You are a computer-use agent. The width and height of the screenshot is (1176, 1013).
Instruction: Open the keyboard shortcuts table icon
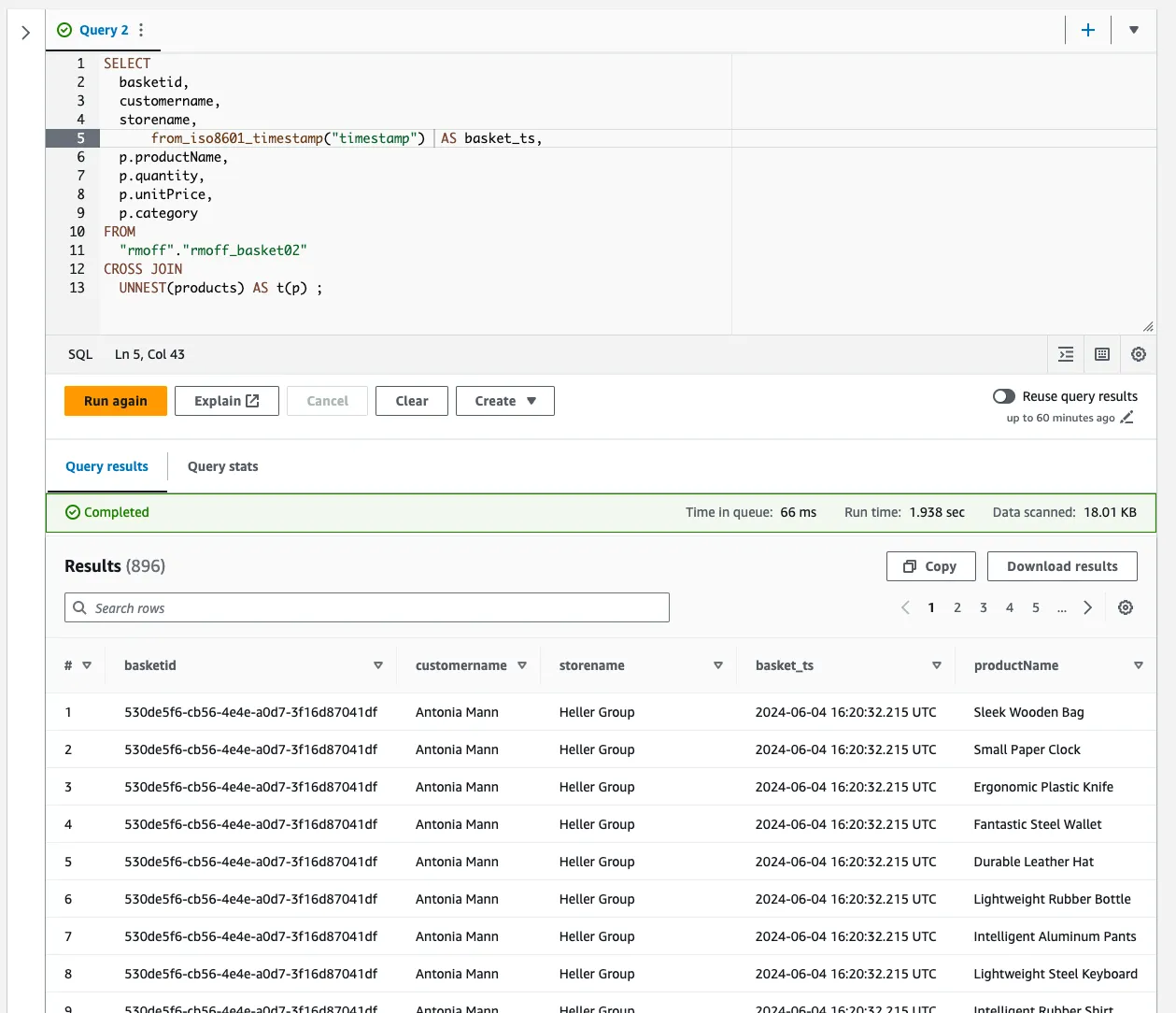tap(1102, 354)
